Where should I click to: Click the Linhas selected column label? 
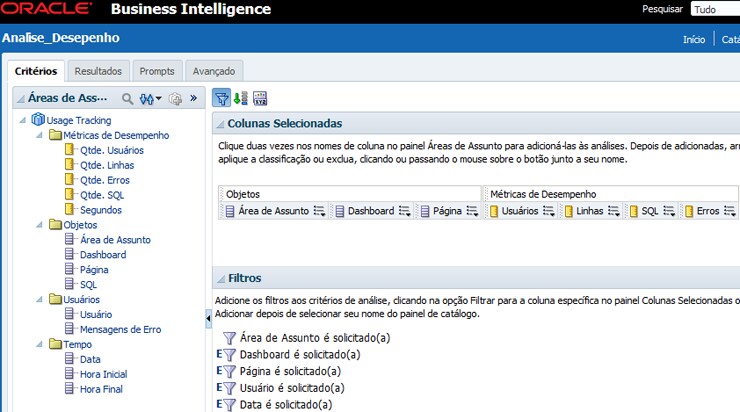click(x=589, y=211)
